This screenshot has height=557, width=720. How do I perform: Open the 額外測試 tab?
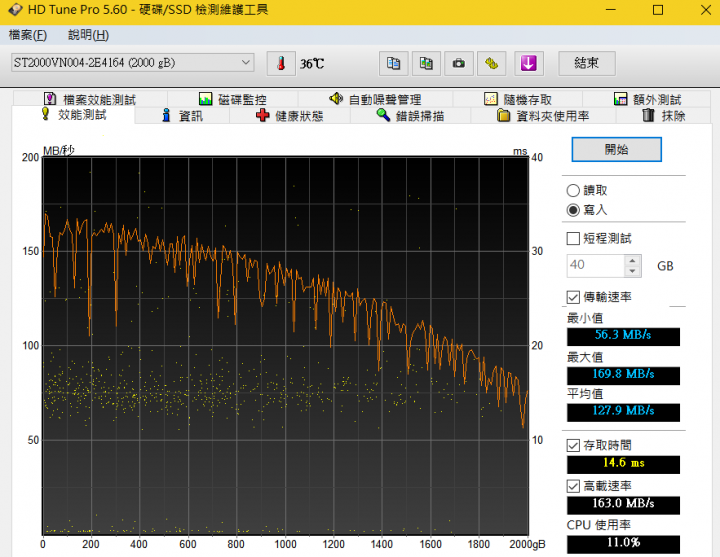647,99
